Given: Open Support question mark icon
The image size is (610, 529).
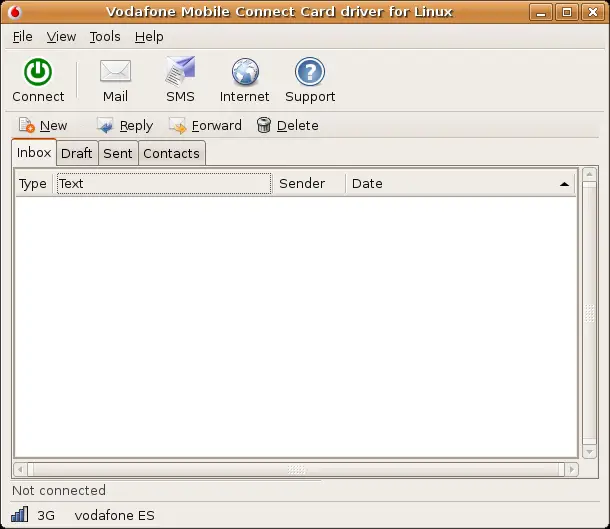Looking at the screenshot, I should pos(310,72).
